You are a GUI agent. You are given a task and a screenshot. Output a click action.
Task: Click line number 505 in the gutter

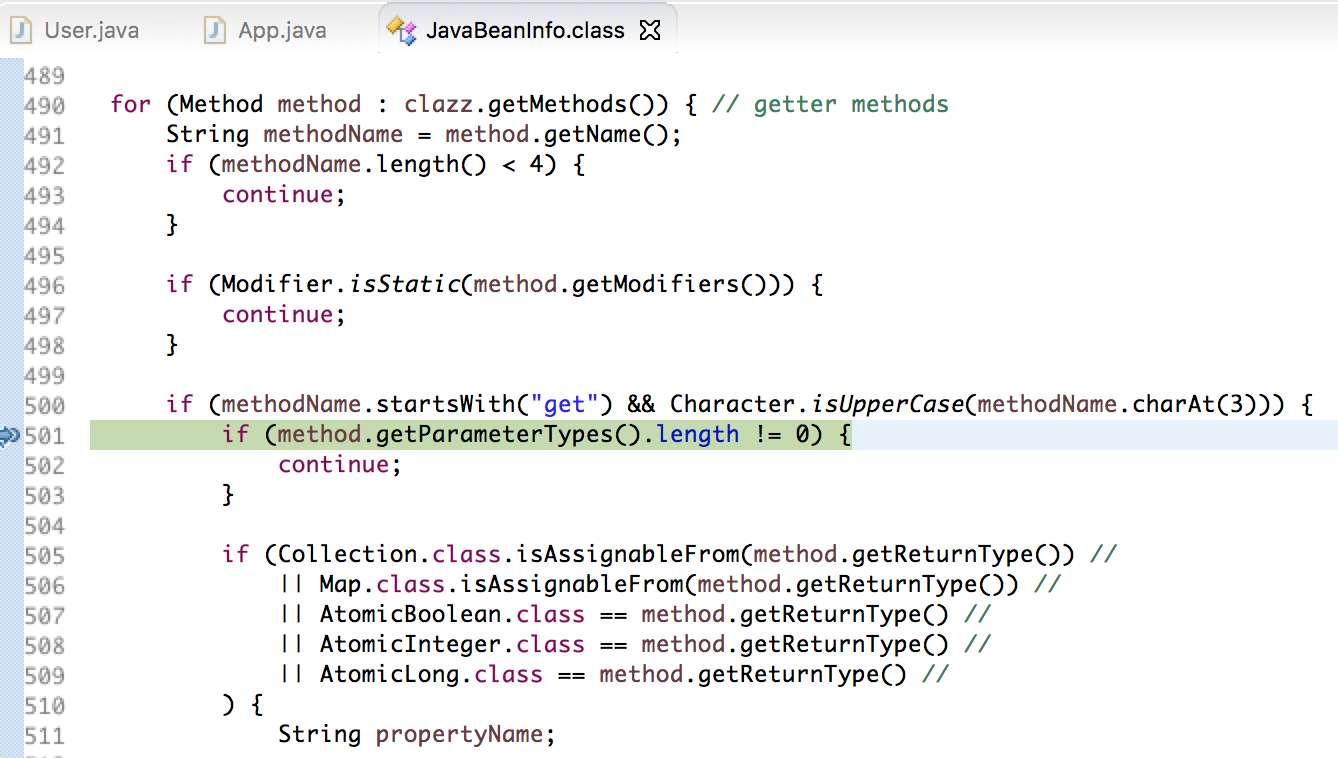[x=44, y=556]
